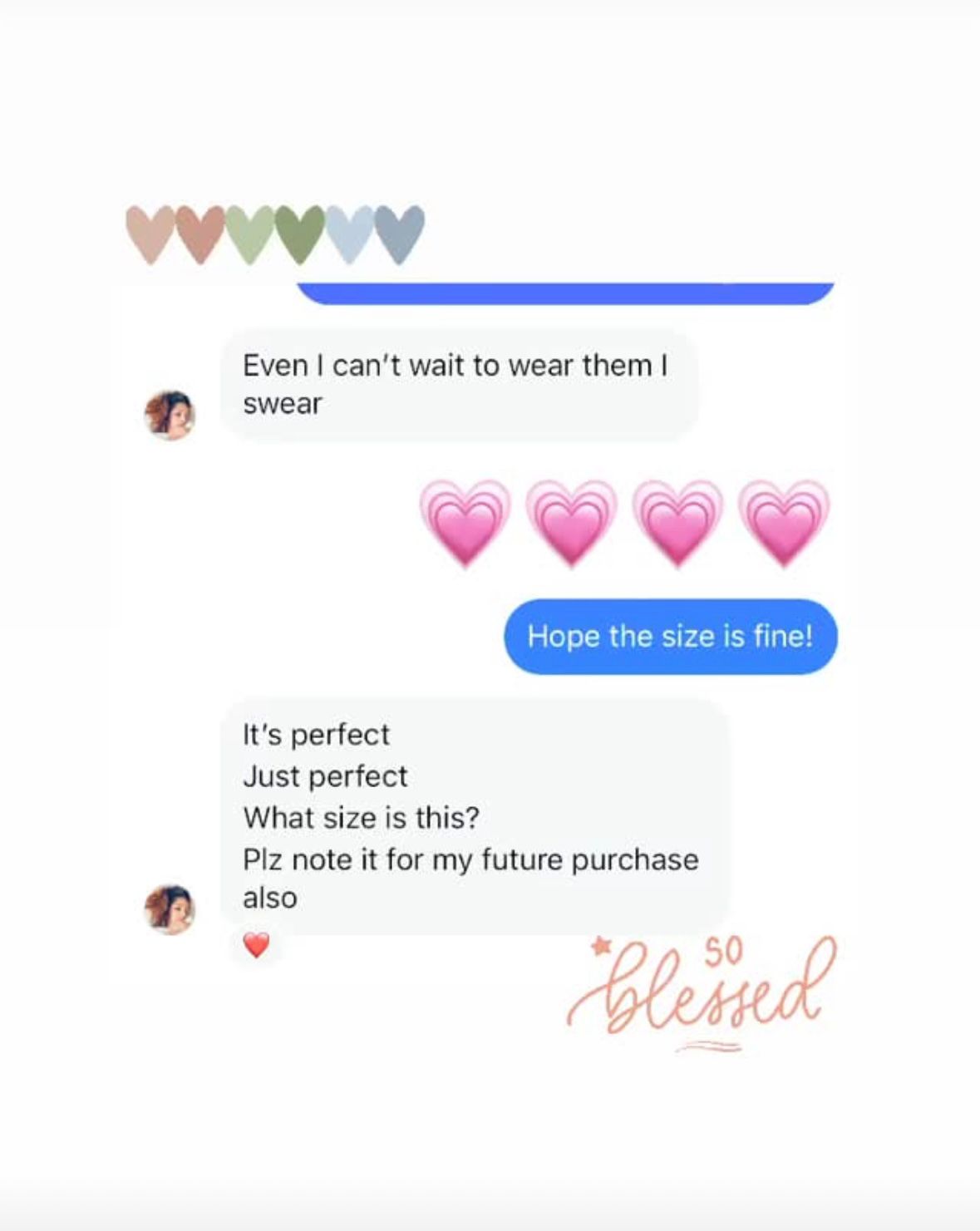Click the third pink growing heart emoji
Image resolution: width=980 pixels, height=1231 pixels.
tap(677, 523)
